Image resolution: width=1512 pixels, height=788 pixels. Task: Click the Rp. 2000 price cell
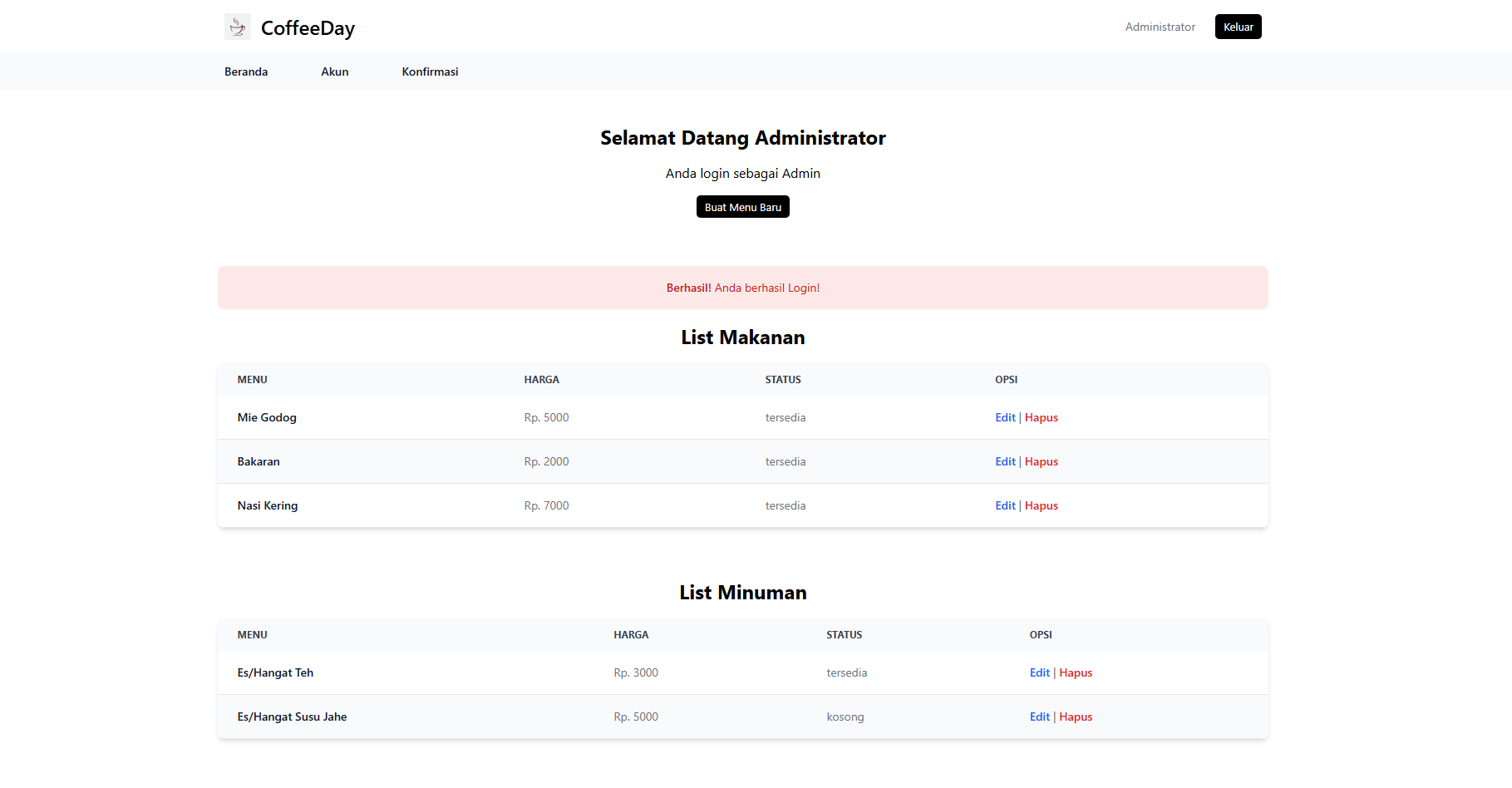pos(546,461)
